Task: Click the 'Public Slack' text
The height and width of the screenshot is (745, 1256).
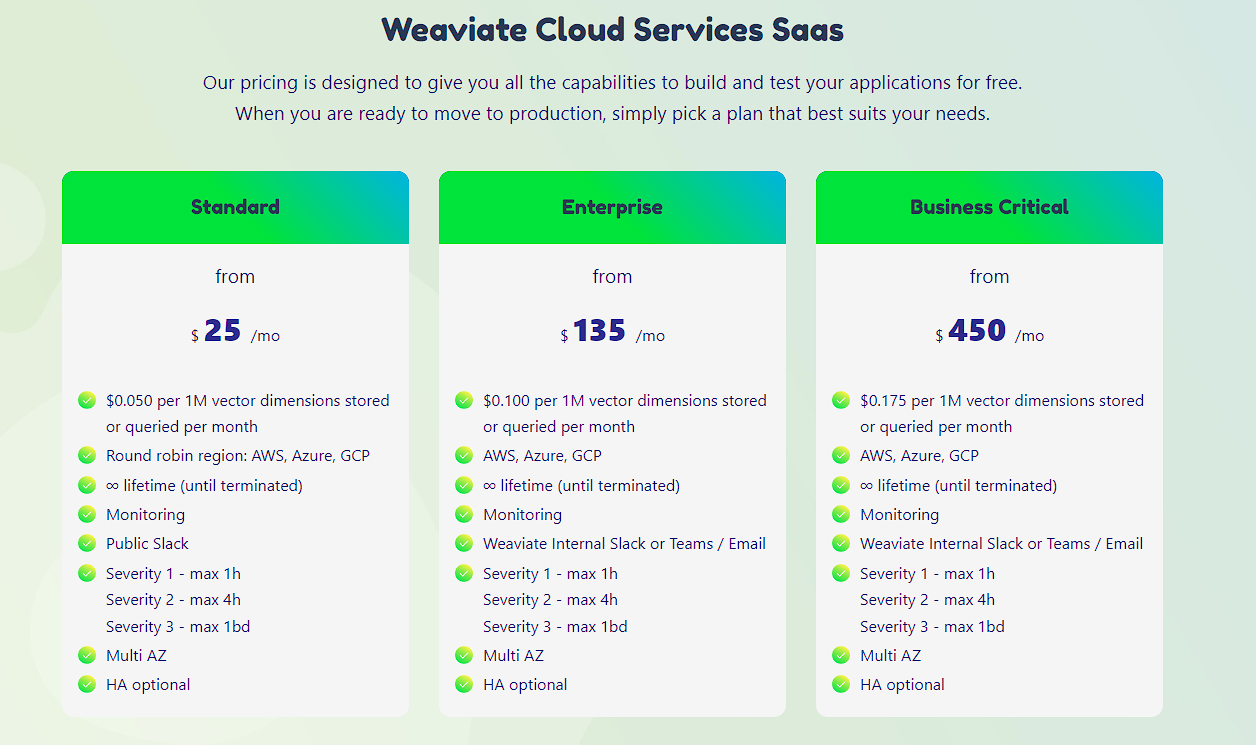Action: click(147, 543)
